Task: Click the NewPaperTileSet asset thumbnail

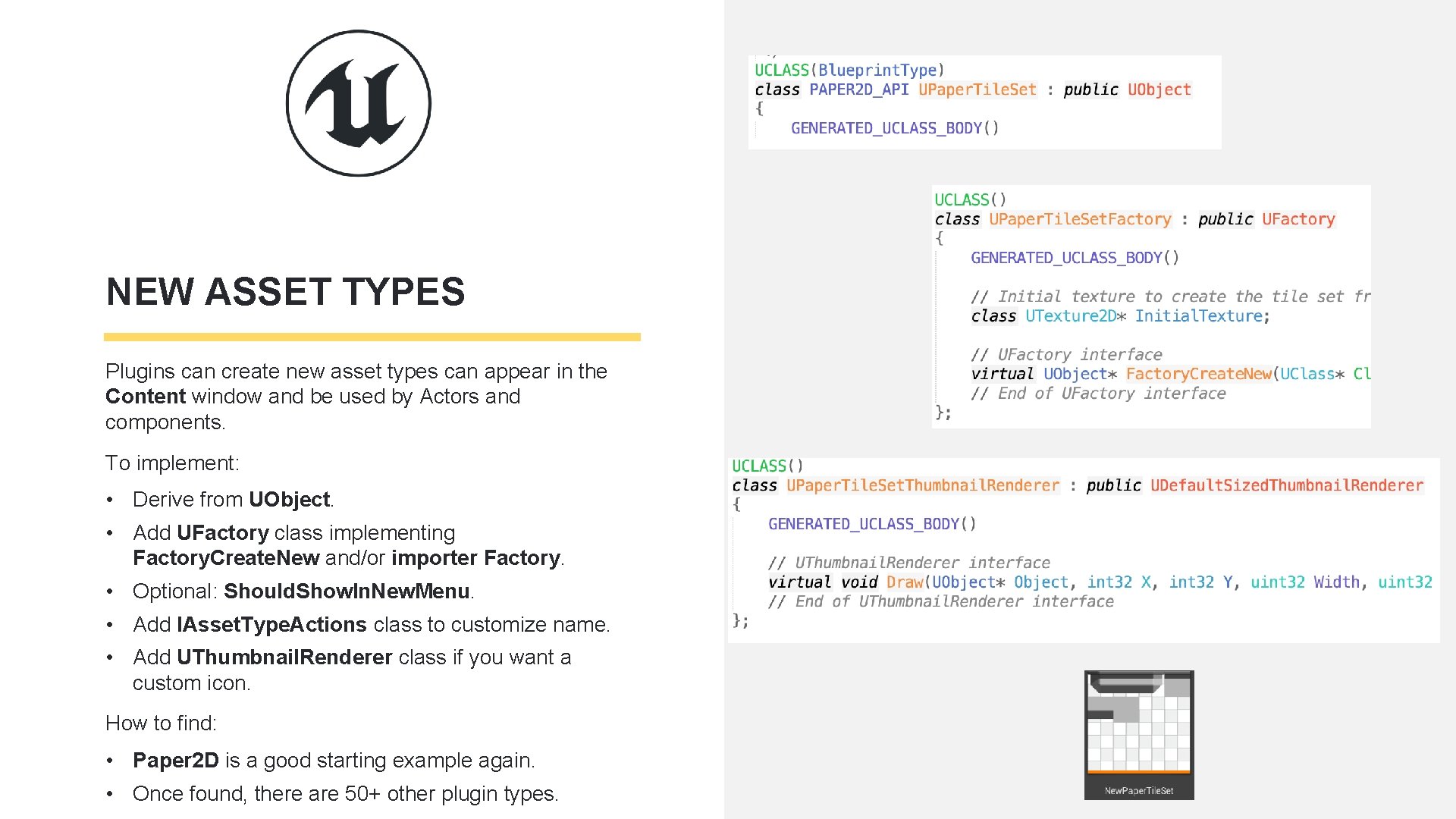Action: (1138, 734)
